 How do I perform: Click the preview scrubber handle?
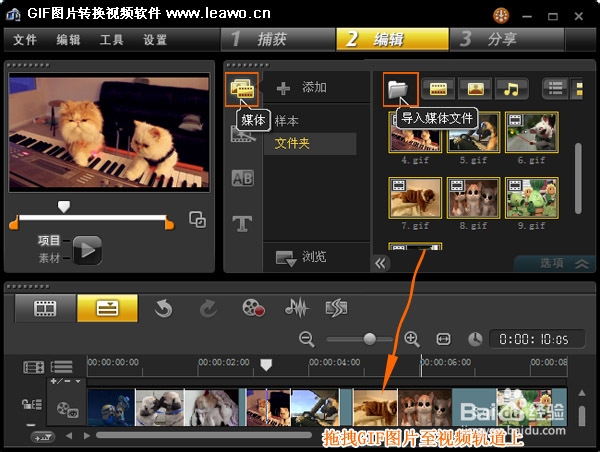tap(64, 207)
